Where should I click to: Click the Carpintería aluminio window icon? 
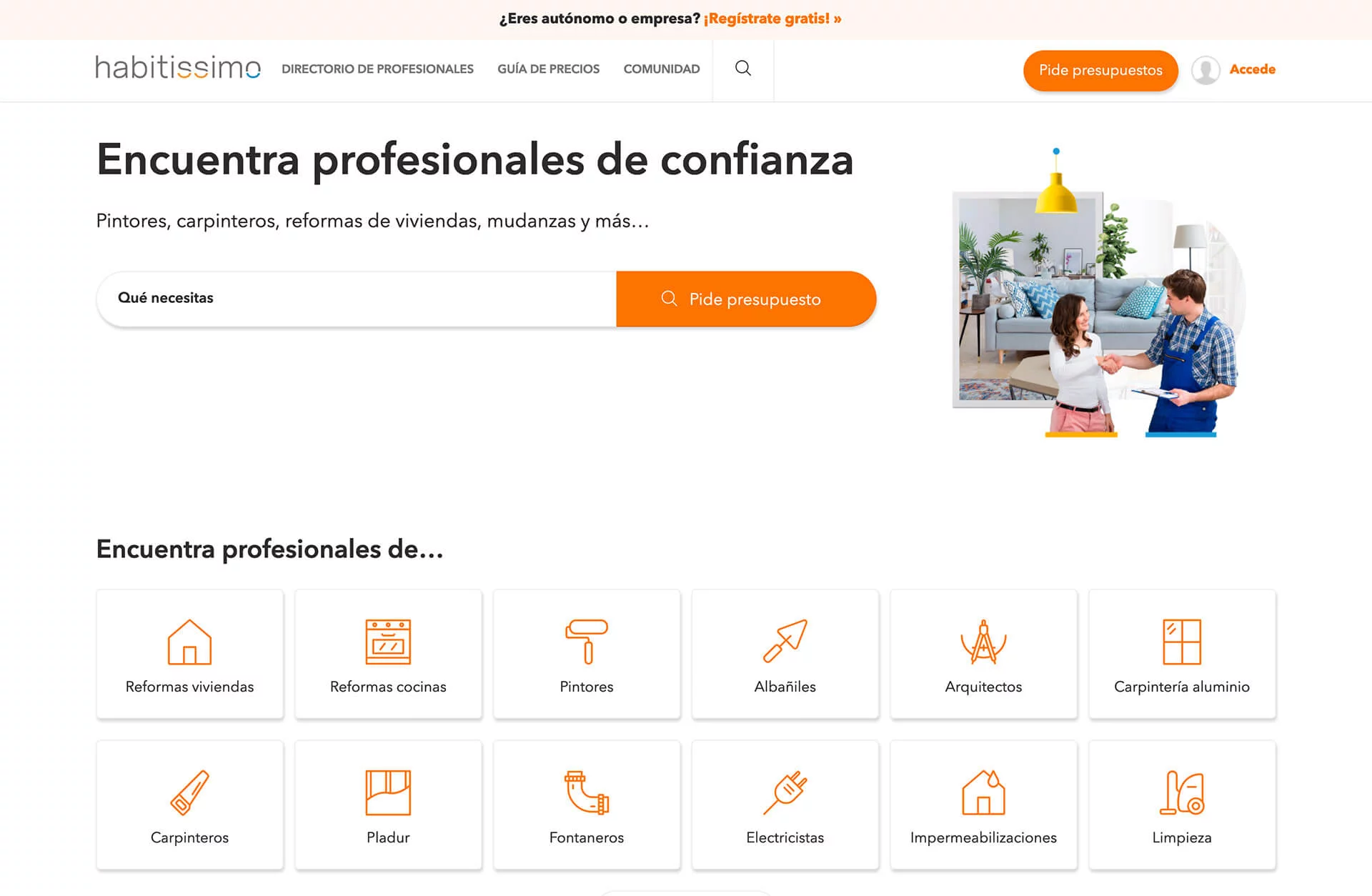(x=1182, y=642)
